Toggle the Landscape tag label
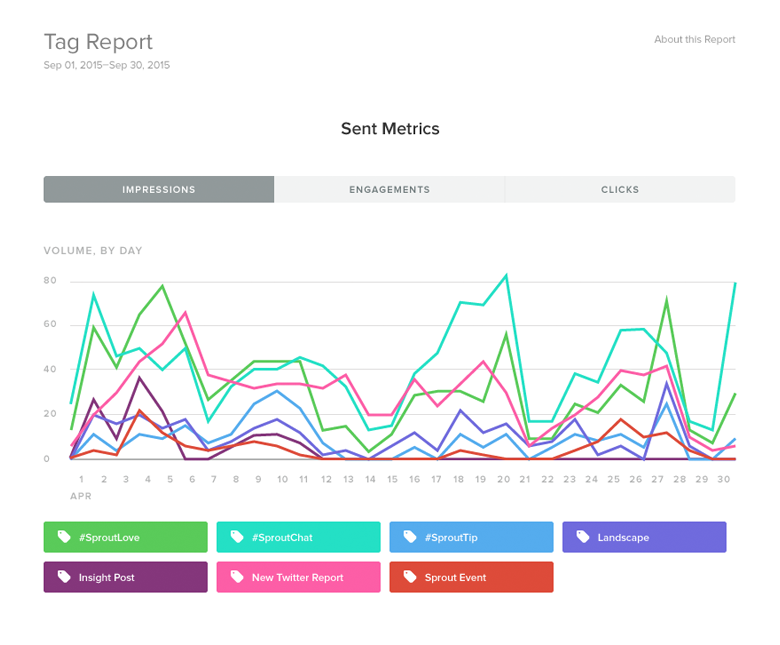This screenshot has height=645, width=780. pos(644,537)
